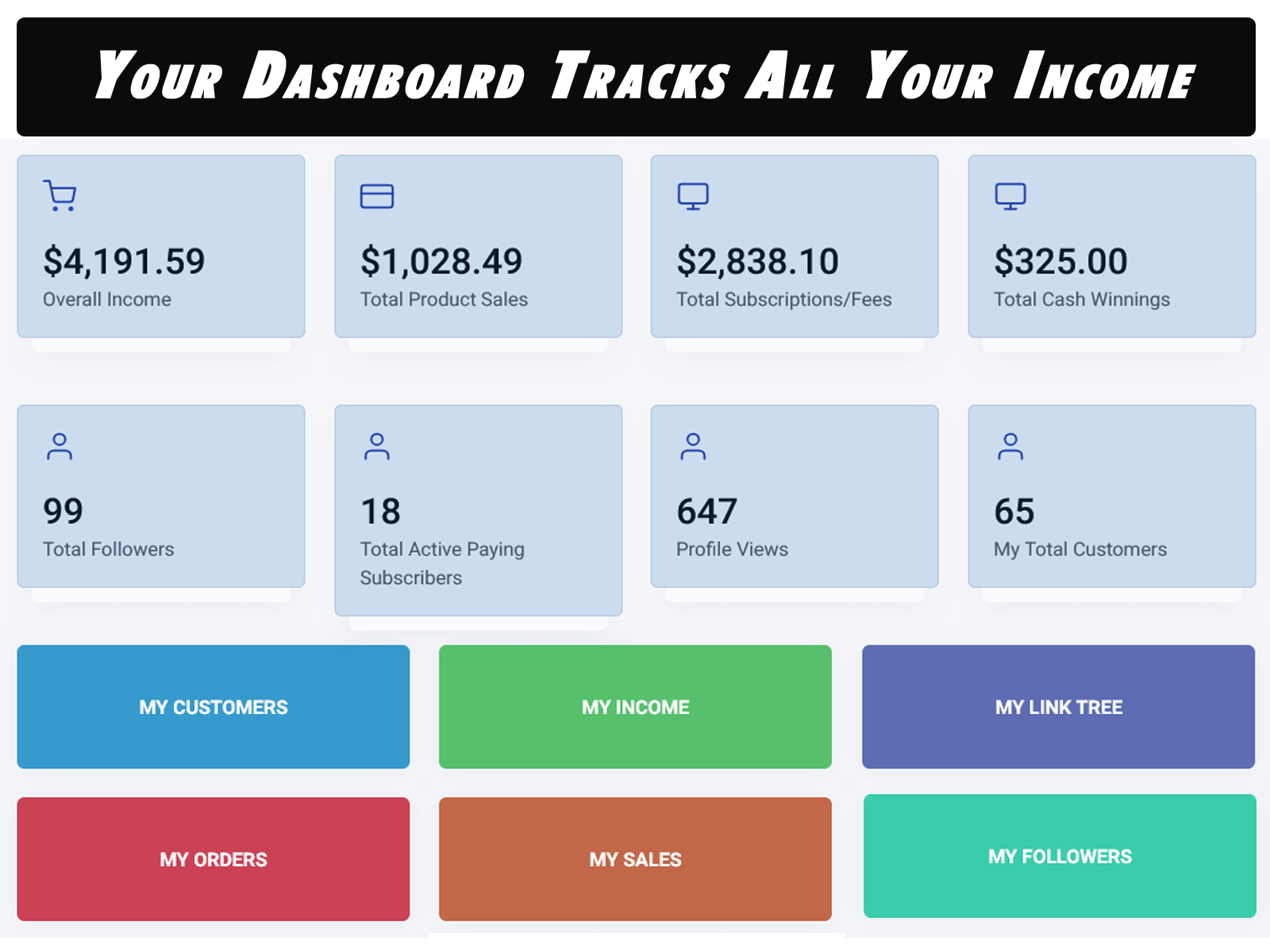Open the MY LINK TREE section
Viewport: 1270px width, 952px height.
point(1059,707)
